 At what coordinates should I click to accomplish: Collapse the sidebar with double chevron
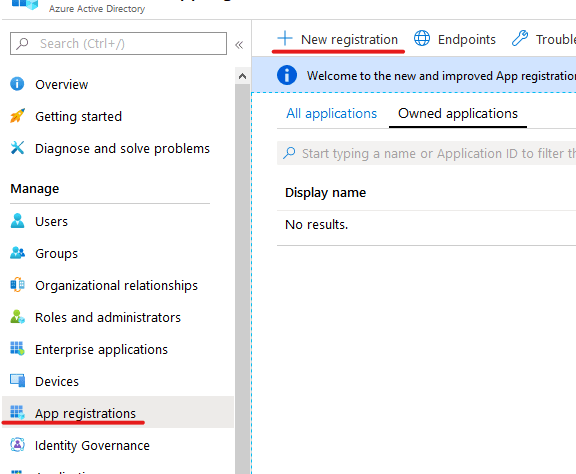click(239, 45)
